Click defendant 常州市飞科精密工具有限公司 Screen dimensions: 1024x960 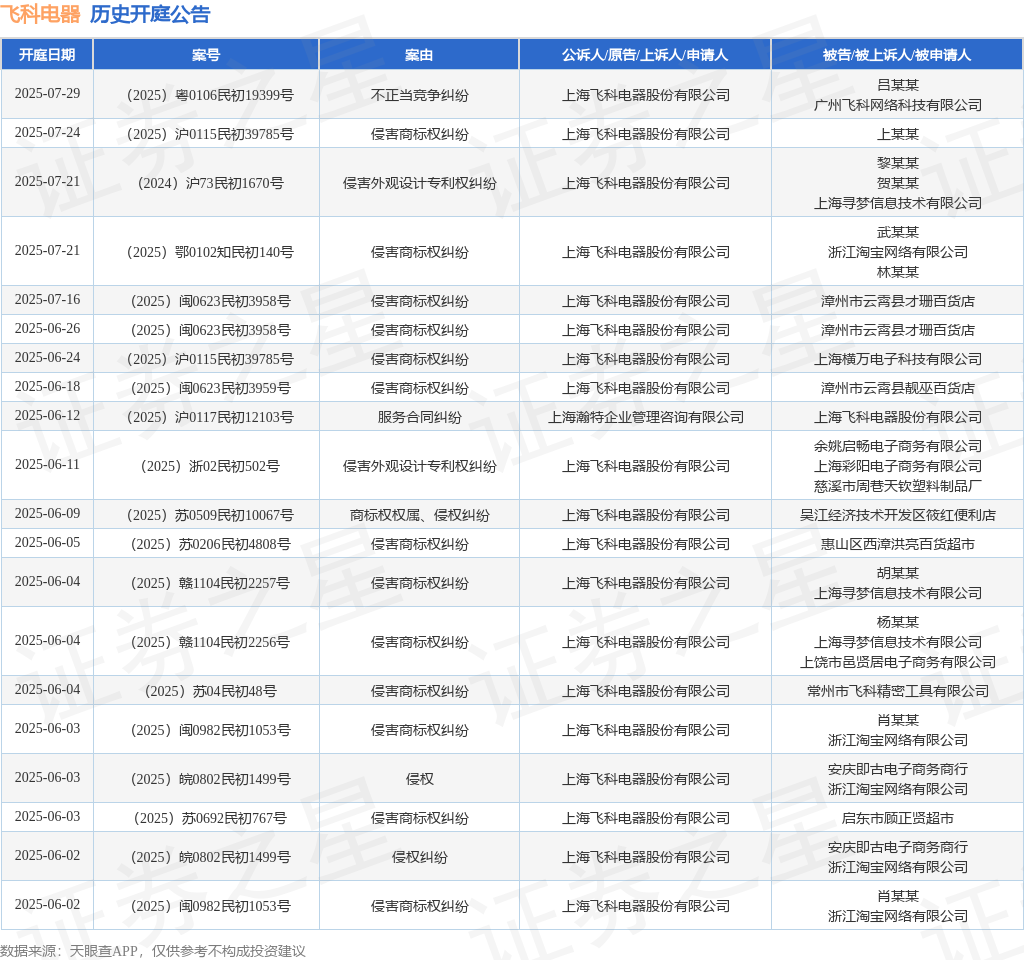click(x=897, y=691)
